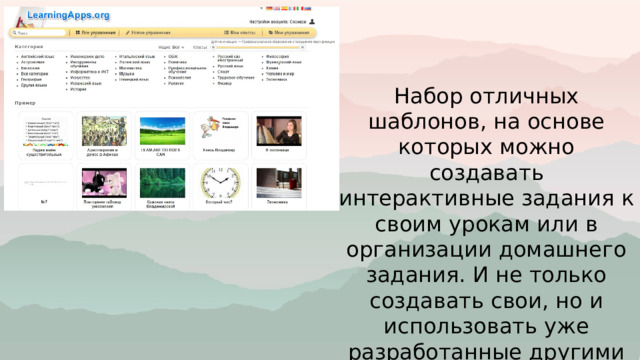The width and height of the screenshot is (640, 360).
Task: Select the UK flag language icon
Action: coord(277,8)
